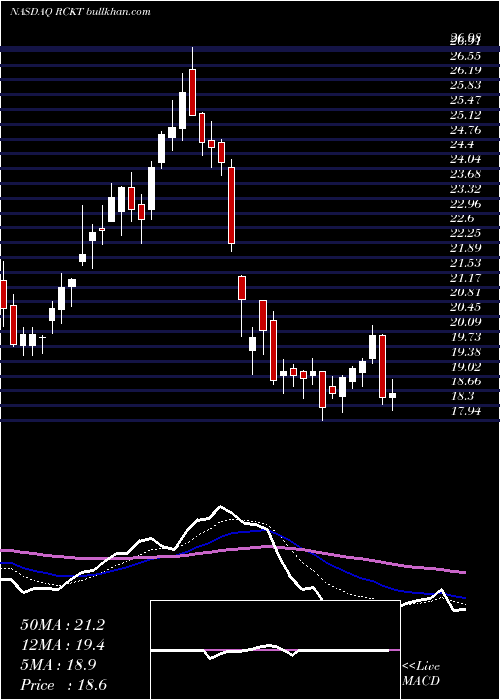This screenshot has width=500, height=700.
Task: Click the 25.12 price axis label
Action: [468, 115]
